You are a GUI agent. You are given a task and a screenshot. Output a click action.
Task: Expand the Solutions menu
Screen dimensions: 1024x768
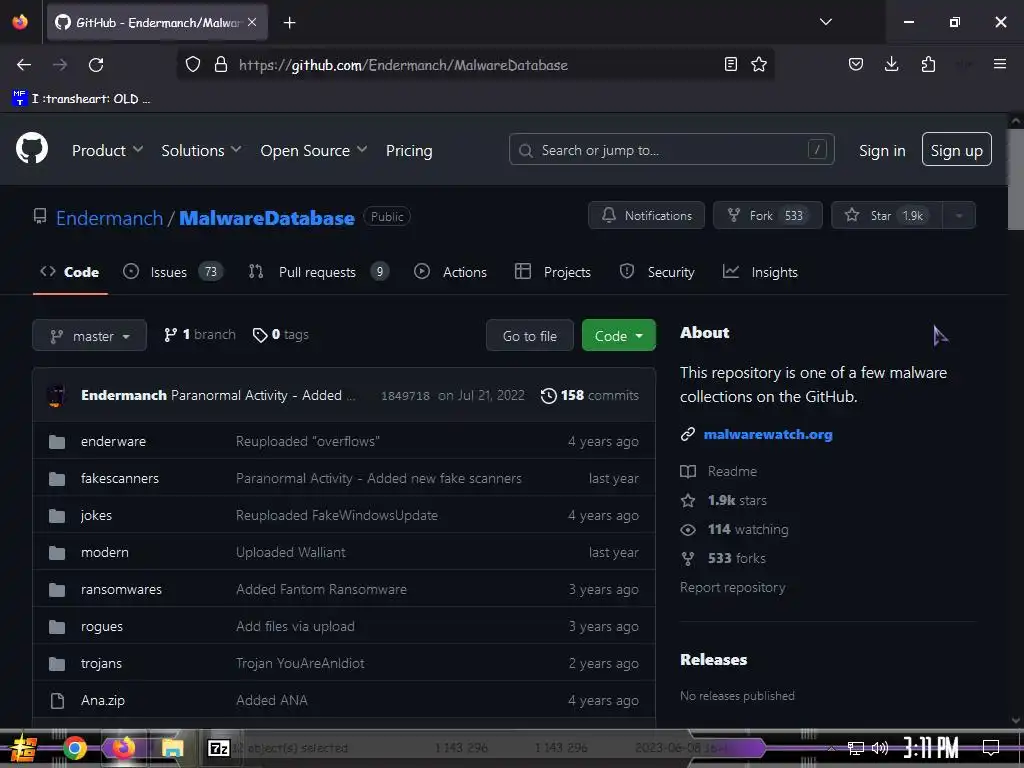pyautogui.click(x=201, y=150)
